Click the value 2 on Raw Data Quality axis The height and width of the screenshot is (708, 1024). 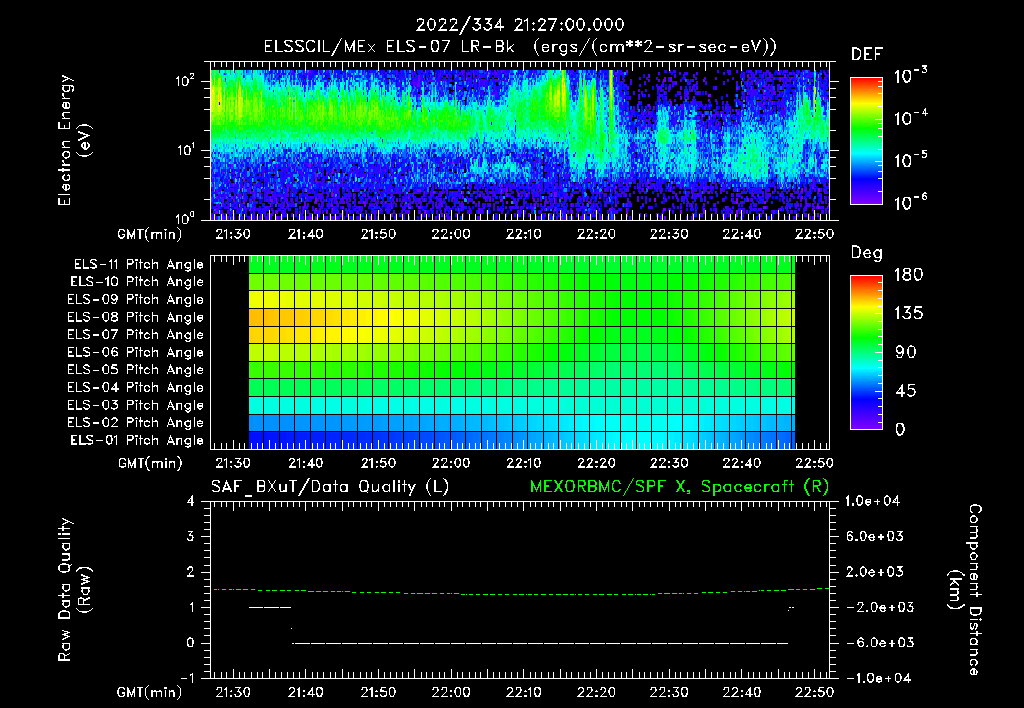point(191,572)
